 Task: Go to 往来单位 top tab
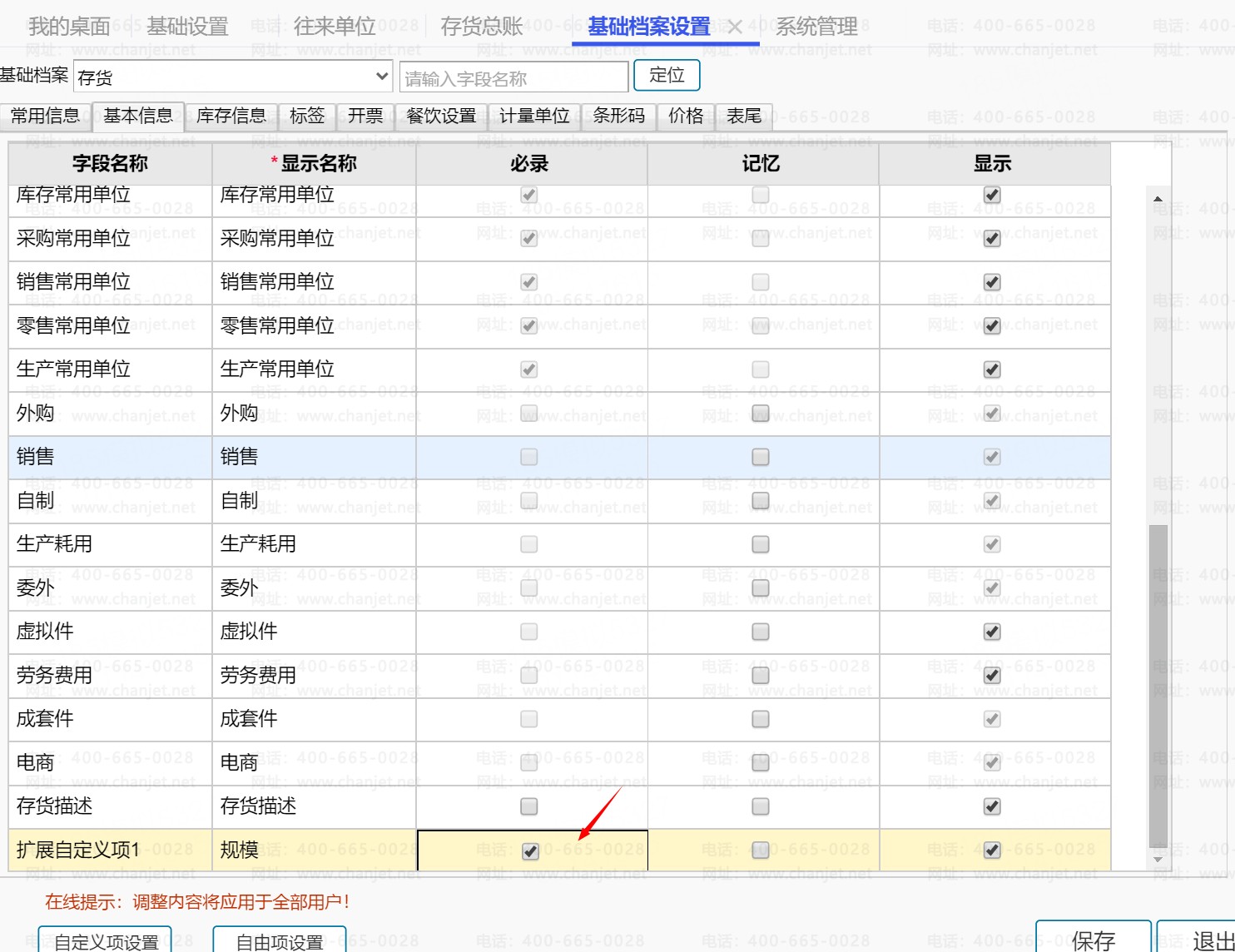click(335, 27)
